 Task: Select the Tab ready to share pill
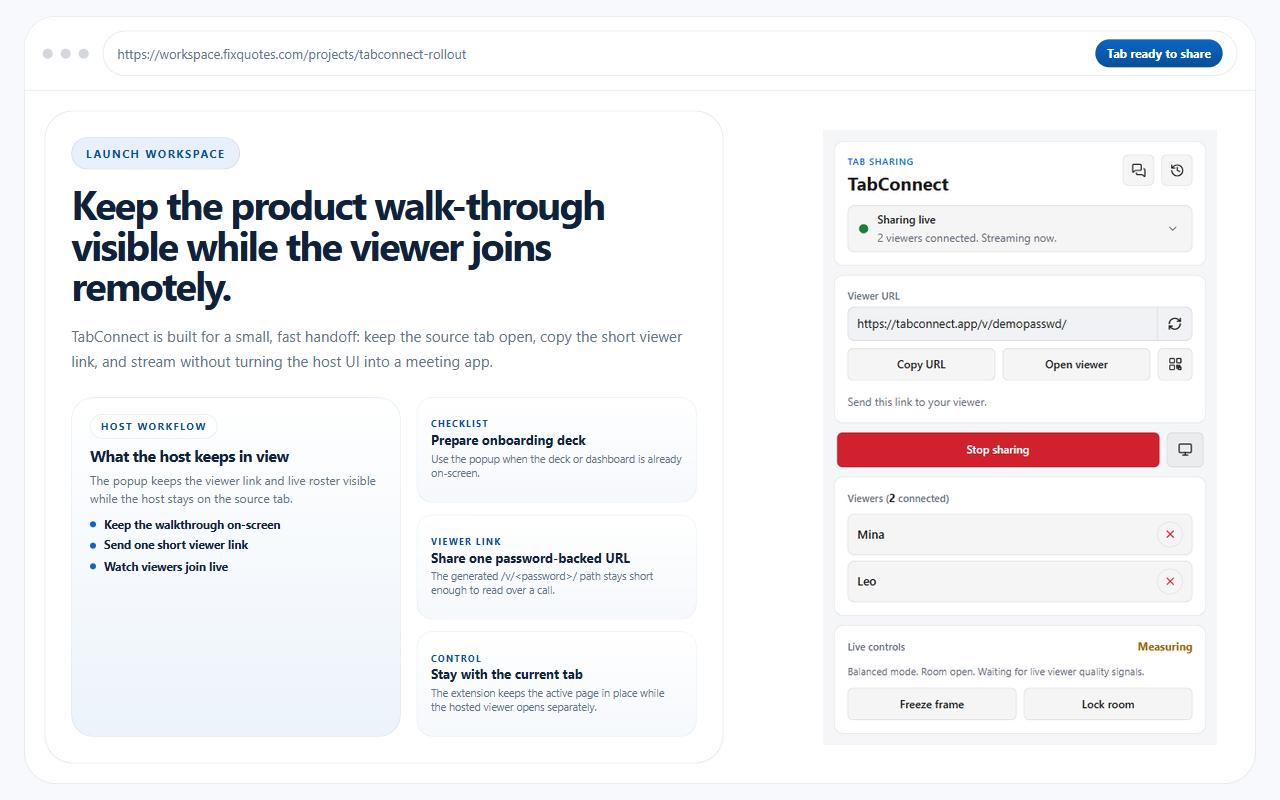(x=1158, y=53)
